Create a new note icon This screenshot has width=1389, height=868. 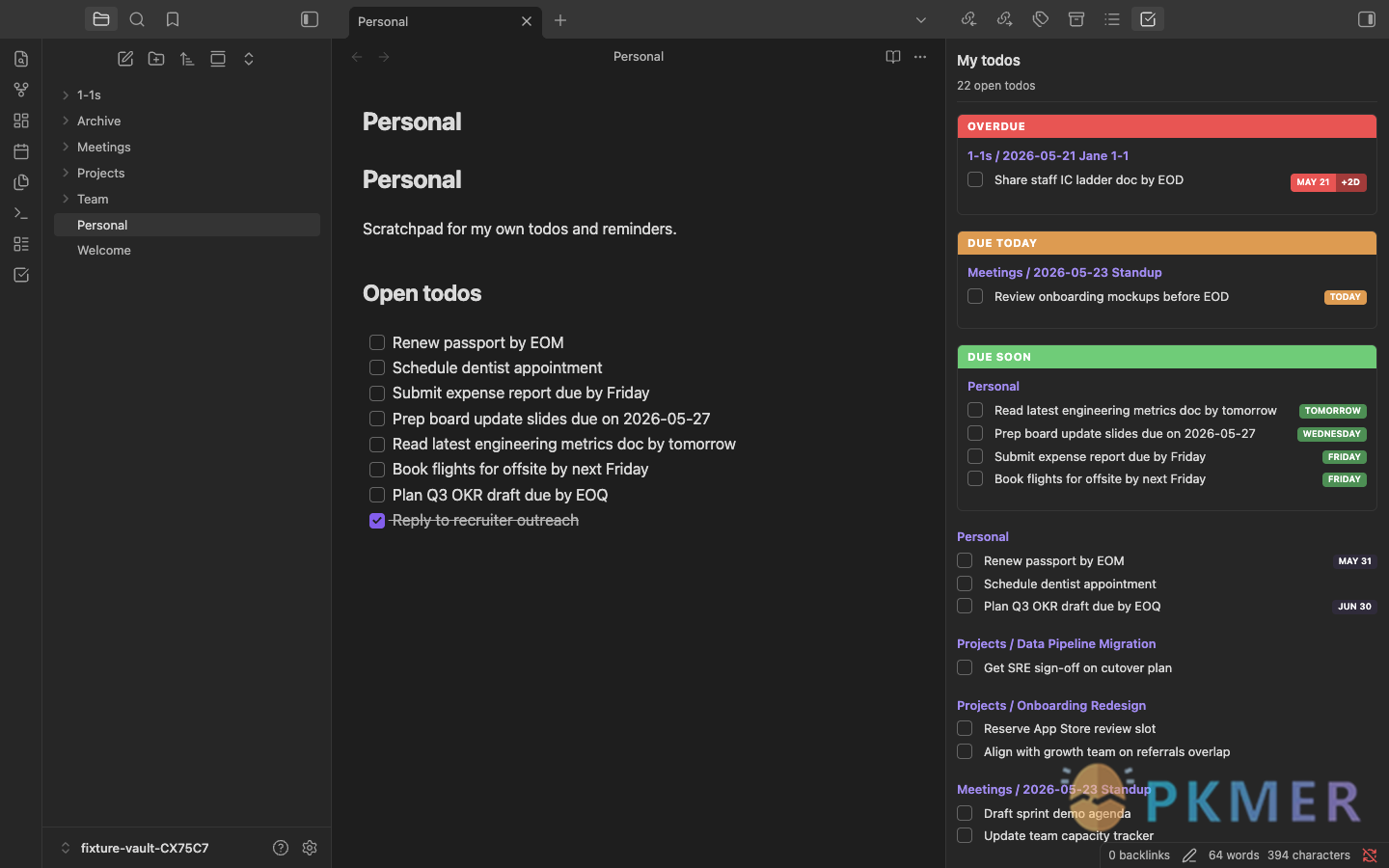pos(125,59)
